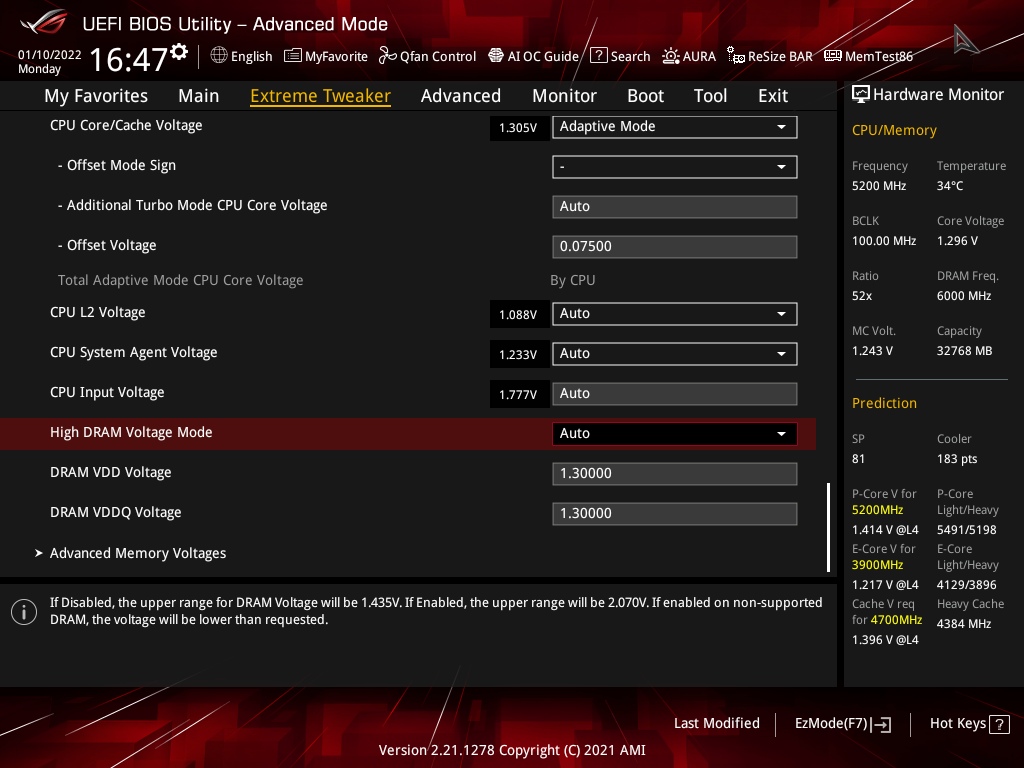Screen dimensions: 1024x768
Task: Select CPU Input Voltage label
Action: [x=107, y=392]
